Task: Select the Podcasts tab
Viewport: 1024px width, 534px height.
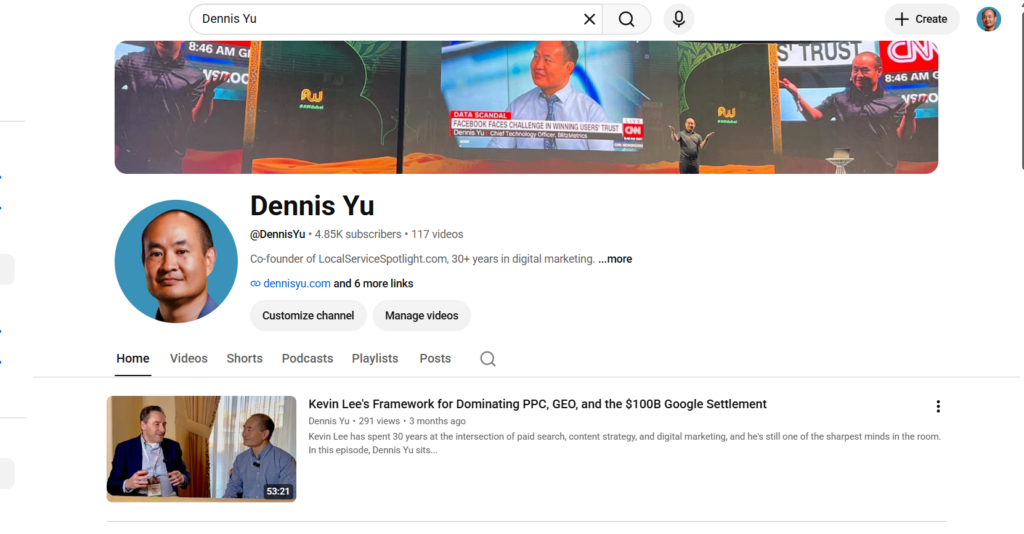Action: pyautogui.click(x=307, y=359)
